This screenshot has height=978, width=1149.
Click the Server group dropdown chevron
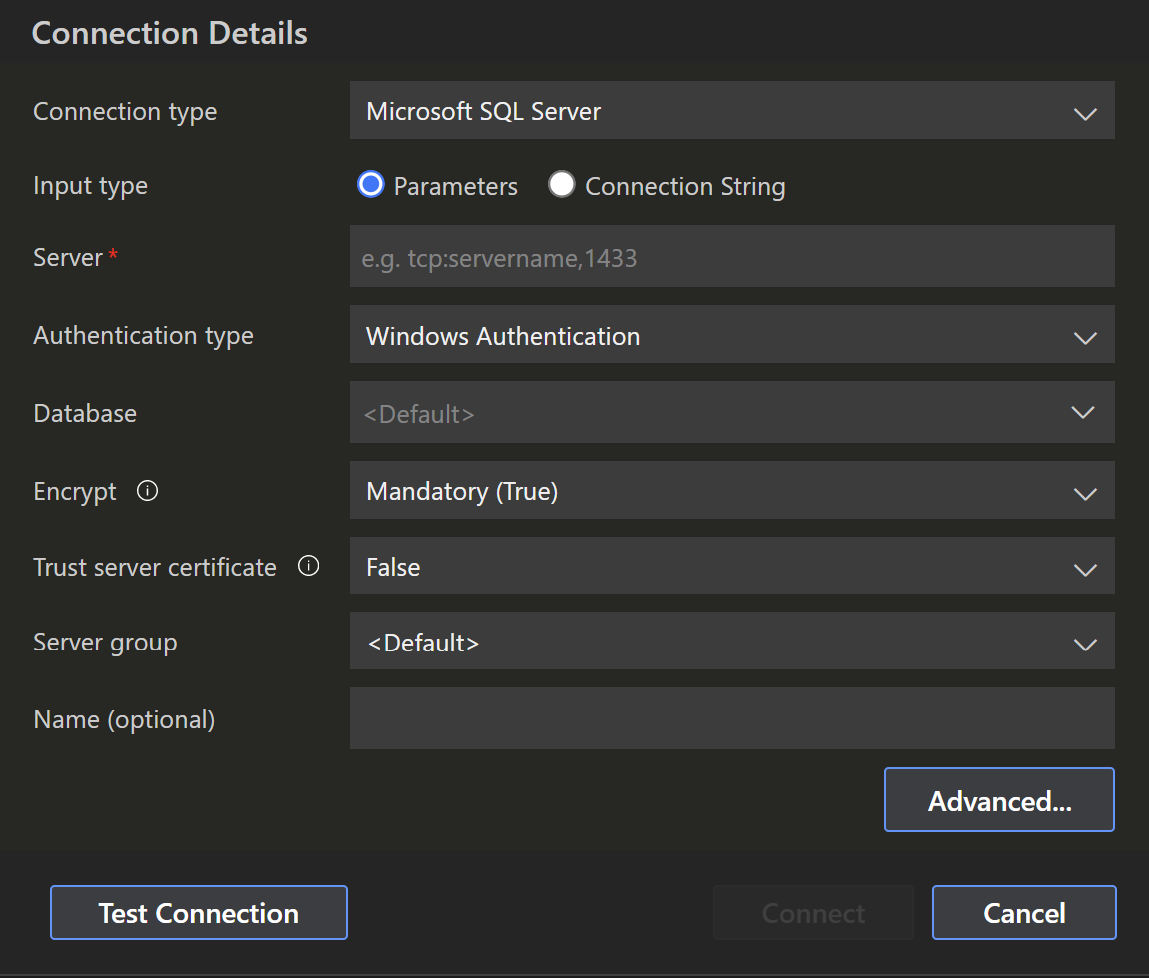pyautogui.click(x=1085, y=645)
